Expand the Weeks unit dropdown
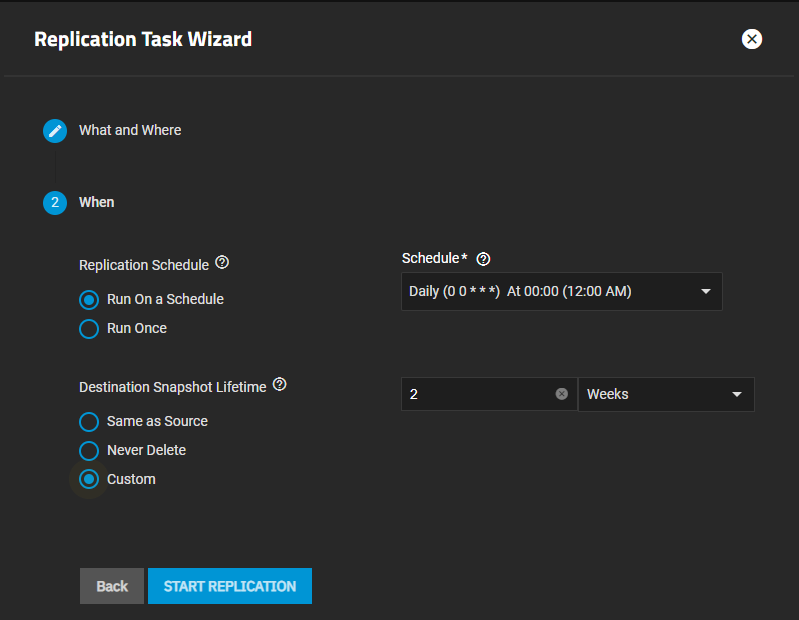Viewport: 799px width, 620px height. pyautogui.click(x=666, y=394)
